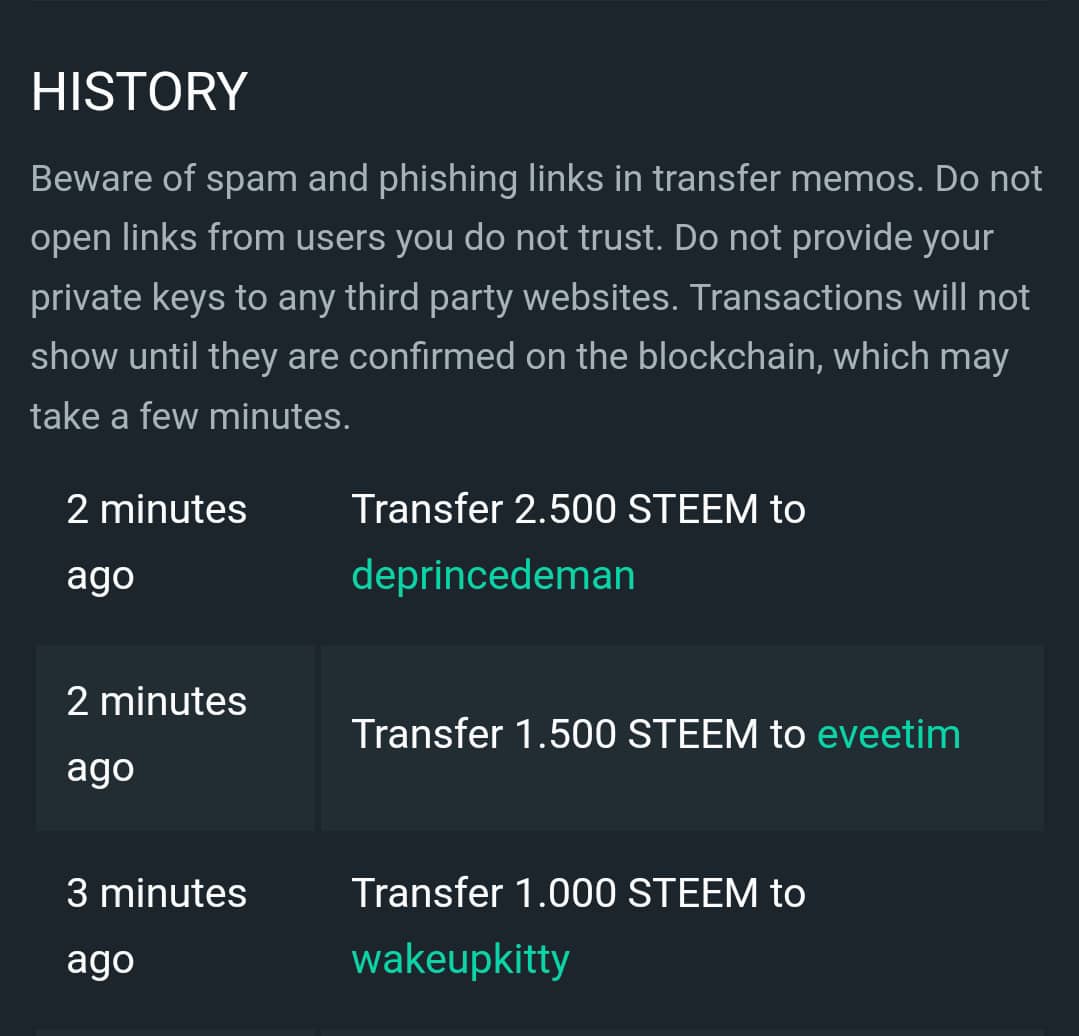Click the HISTORY heading

pyautogui.click(x=139, y=91)
